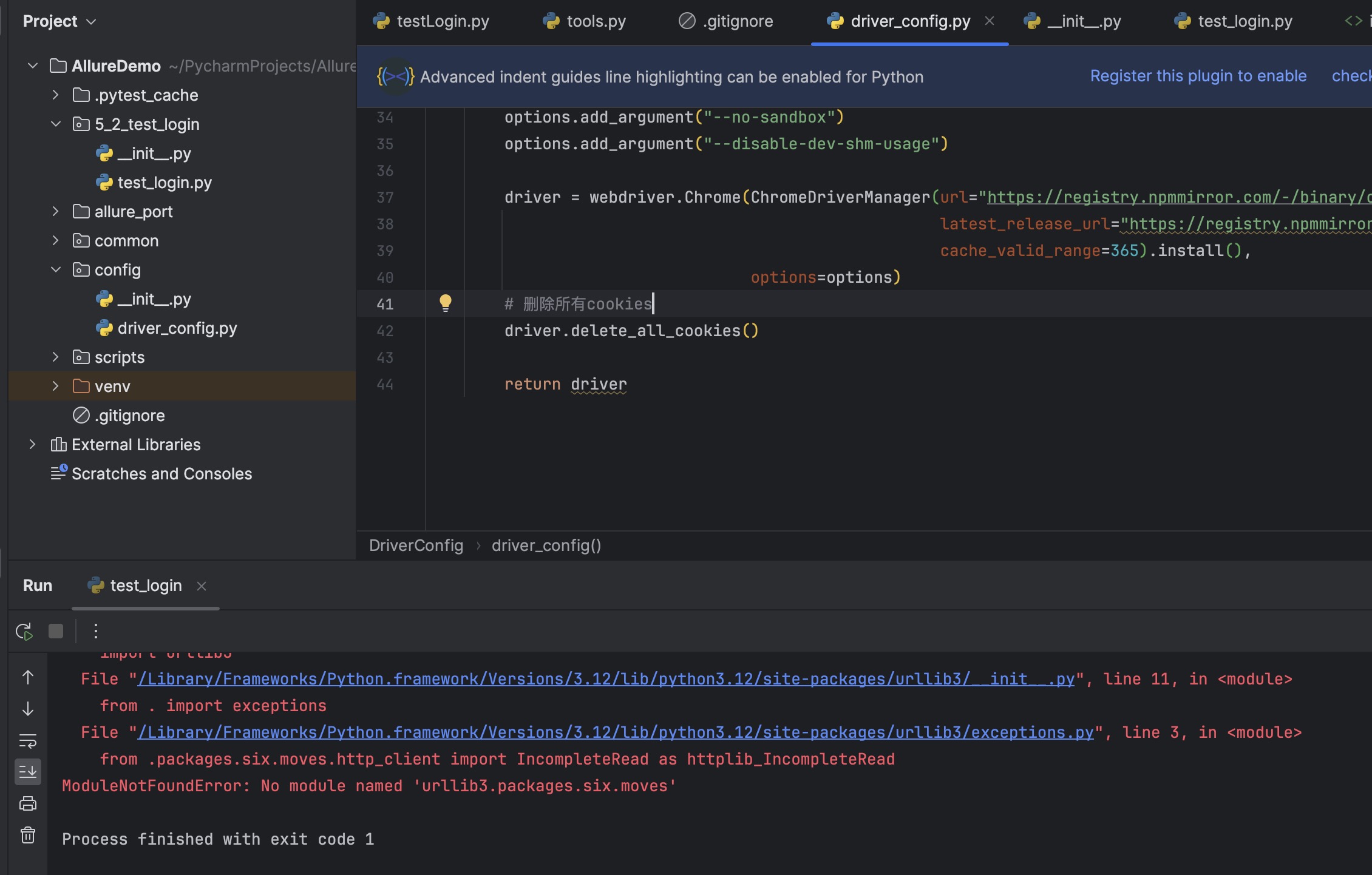Expand the scripts package

click(55, 357)
